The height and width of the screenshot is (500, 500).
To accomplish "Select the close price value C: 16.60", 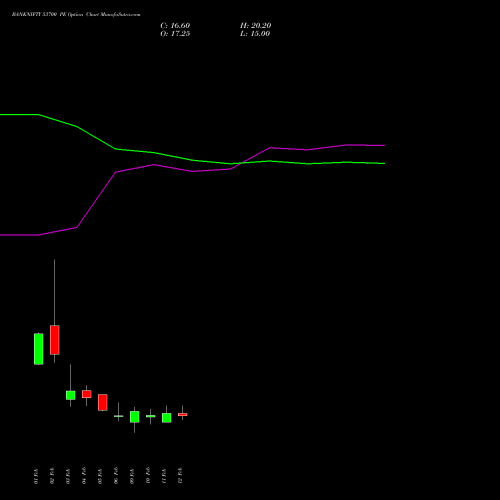I will pos(175,26).
